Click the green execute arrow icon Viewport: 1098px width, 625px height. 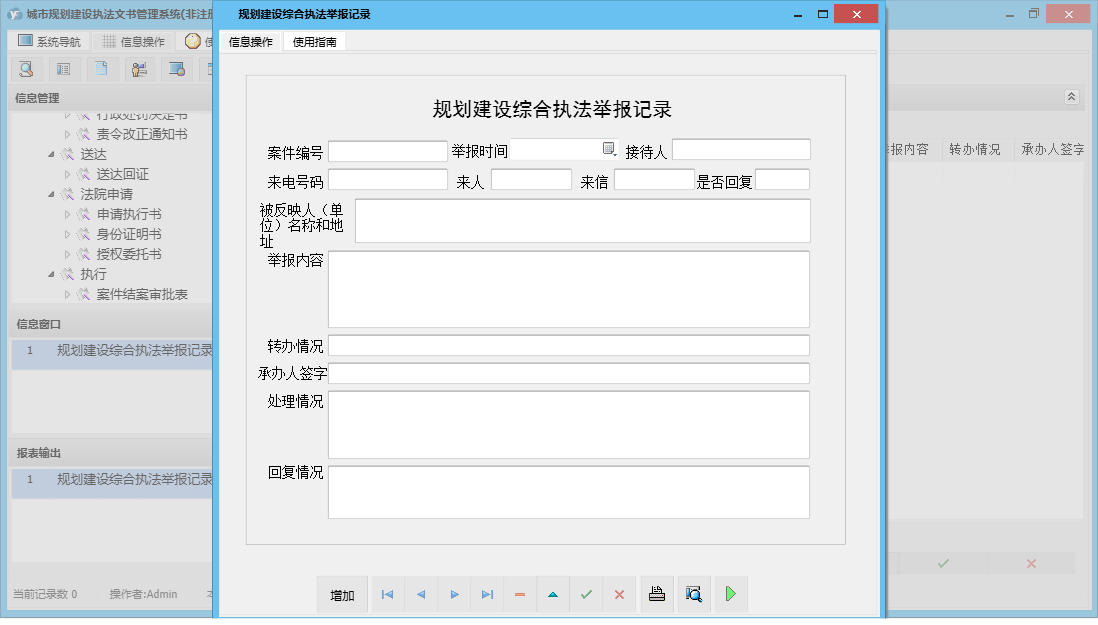730,594
